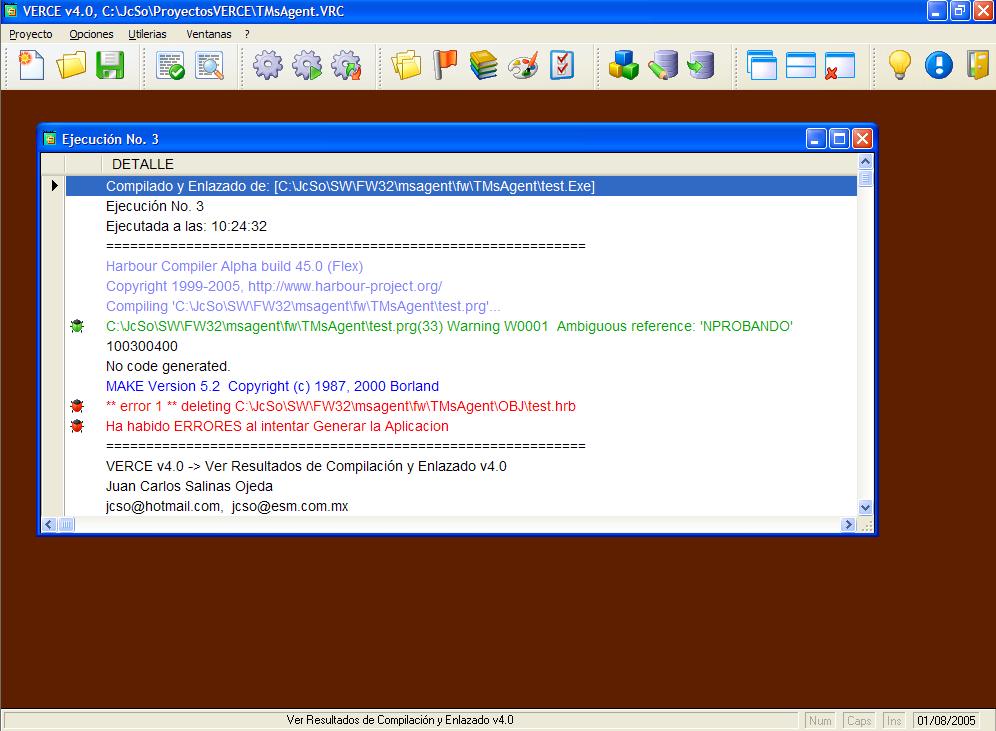The height and width of the screenshot is (731, 996).
Task: Select the red 'Ha habido ERRORES' row
Action: (x=277, y=426)
